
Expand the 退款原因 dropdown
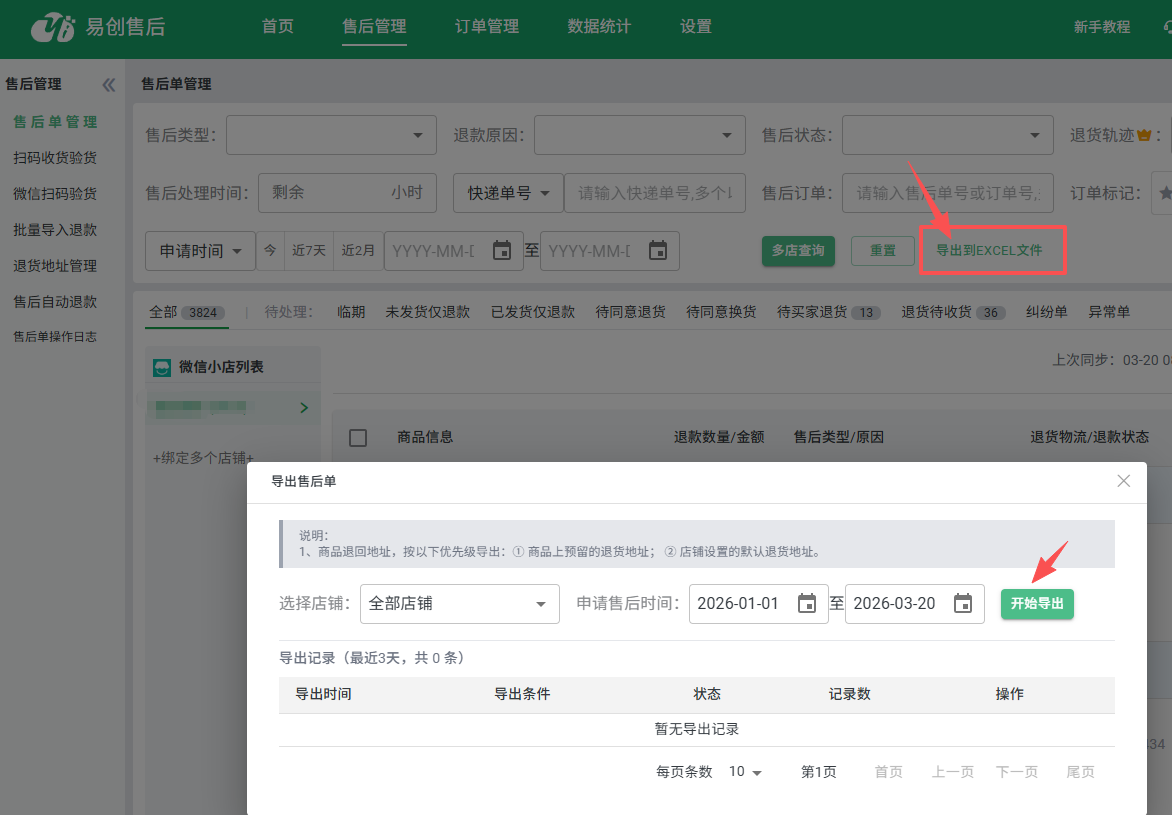click(x=726, y=136)
